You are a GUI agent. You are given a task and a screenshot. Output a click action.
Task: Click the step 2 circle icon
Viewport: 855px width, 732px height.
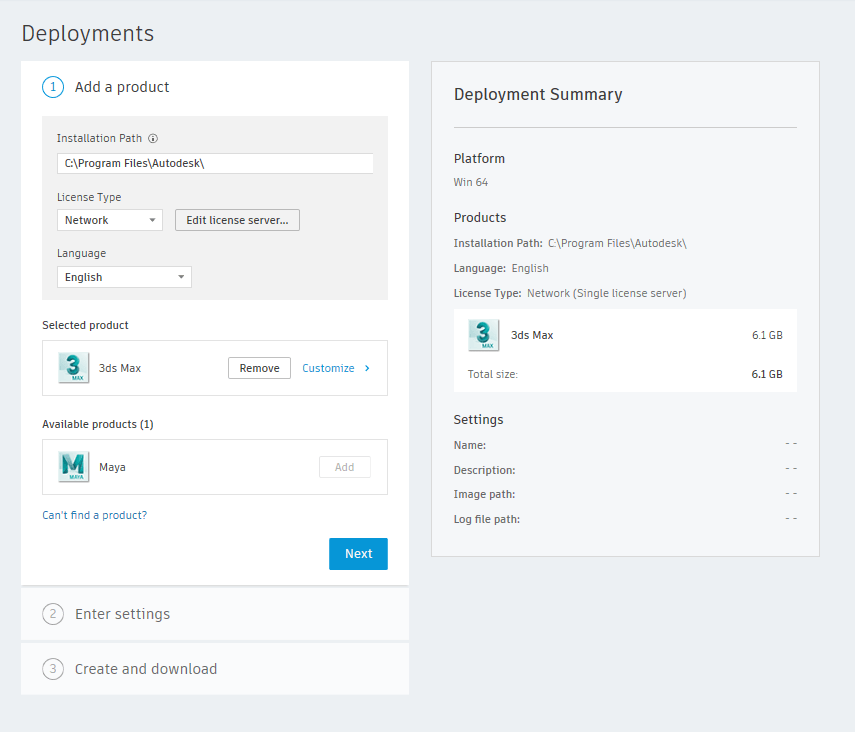[x=53, y=614]
